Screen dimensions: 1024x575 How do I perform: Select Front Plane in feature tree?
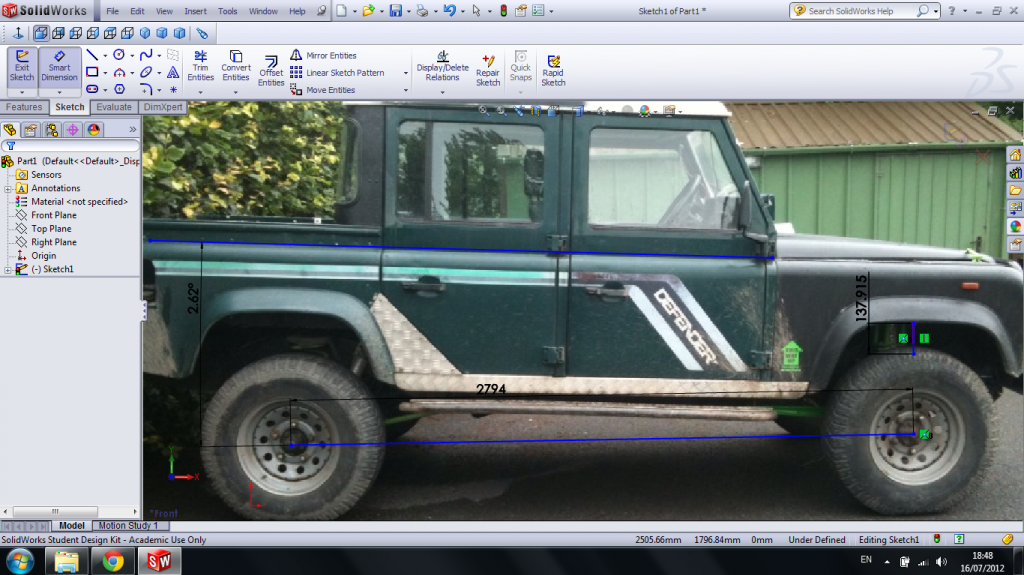pyautogui.click(x=54, y=215)
